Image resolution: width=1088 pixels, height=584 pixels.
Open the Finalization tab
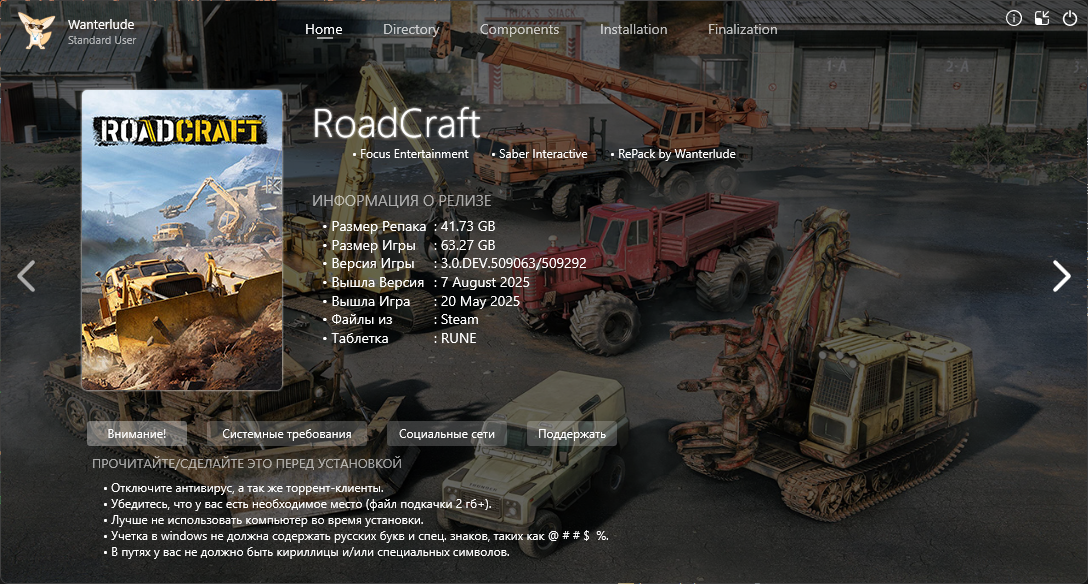coord(742,29)
